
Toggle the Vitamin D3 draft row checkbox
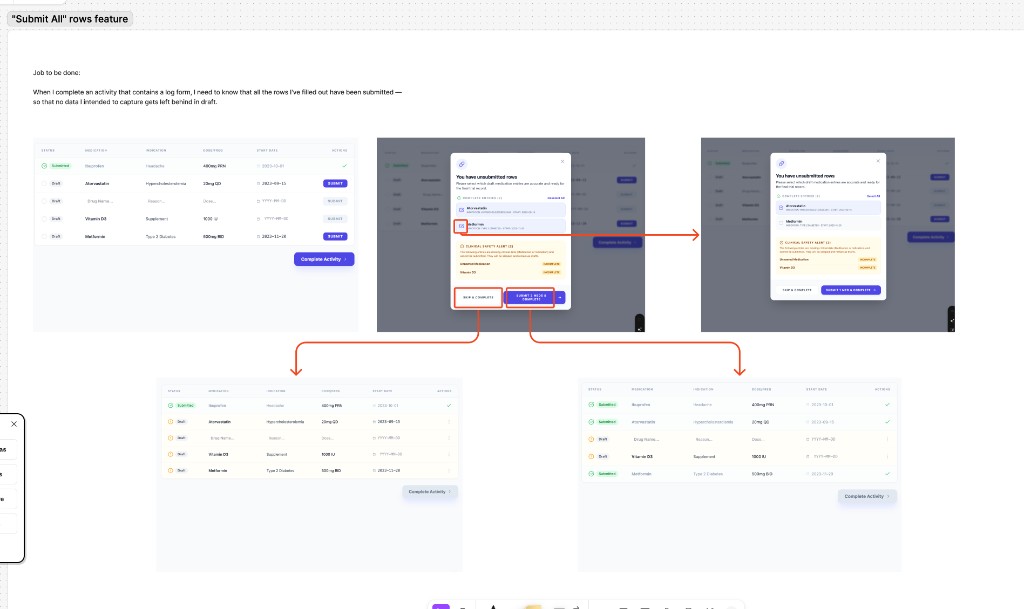[44, 218]
